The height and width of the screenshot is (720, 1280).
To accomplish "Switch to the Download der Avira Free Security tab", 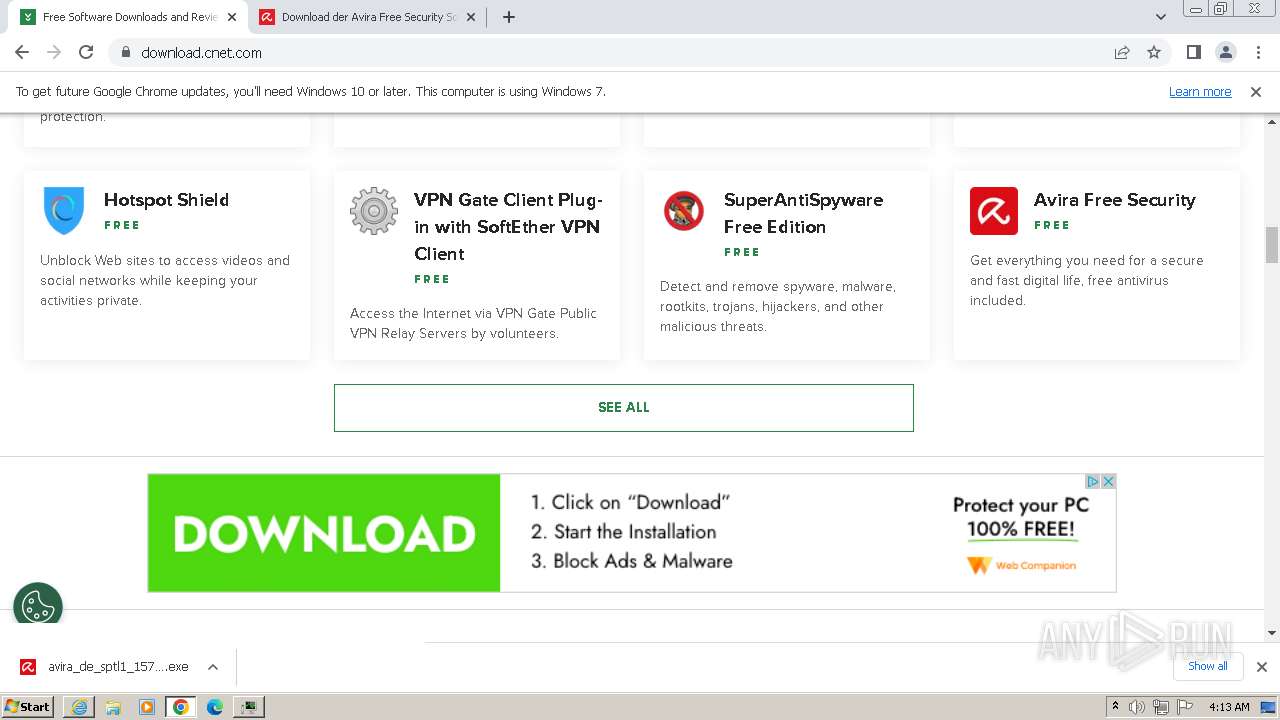I will click(x=366, y=17).
